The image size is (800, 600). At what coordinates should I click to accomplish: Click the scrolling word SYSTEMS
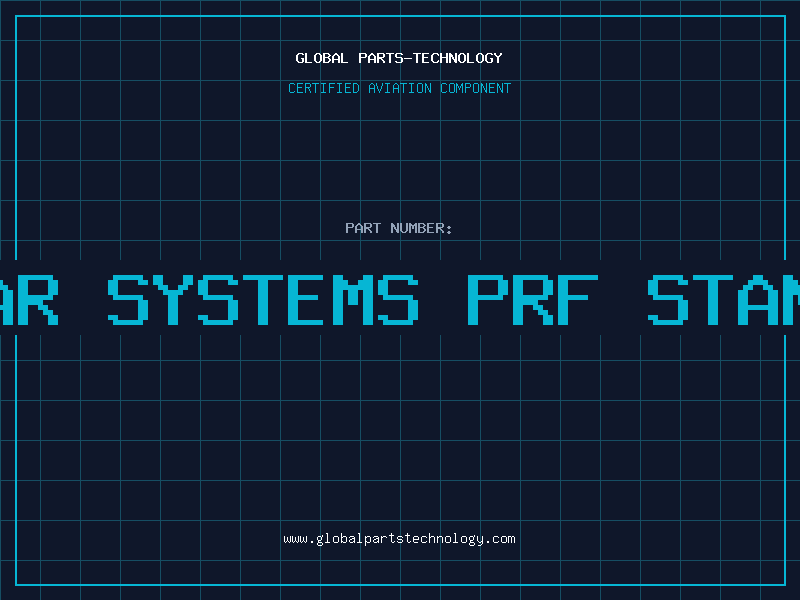pyautogui.click(x=263, y=300)
